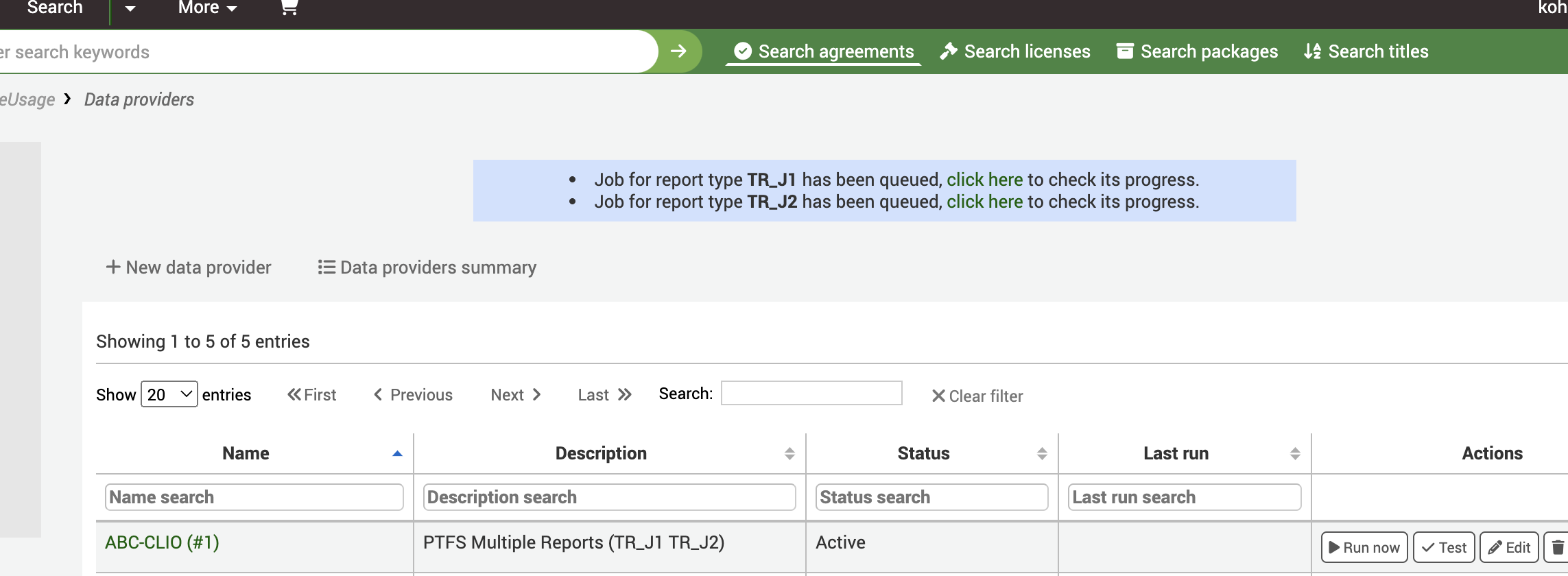The image size is (1568, 576).
Task: Open the Show entries count dropdown
Action: point(169,394)
